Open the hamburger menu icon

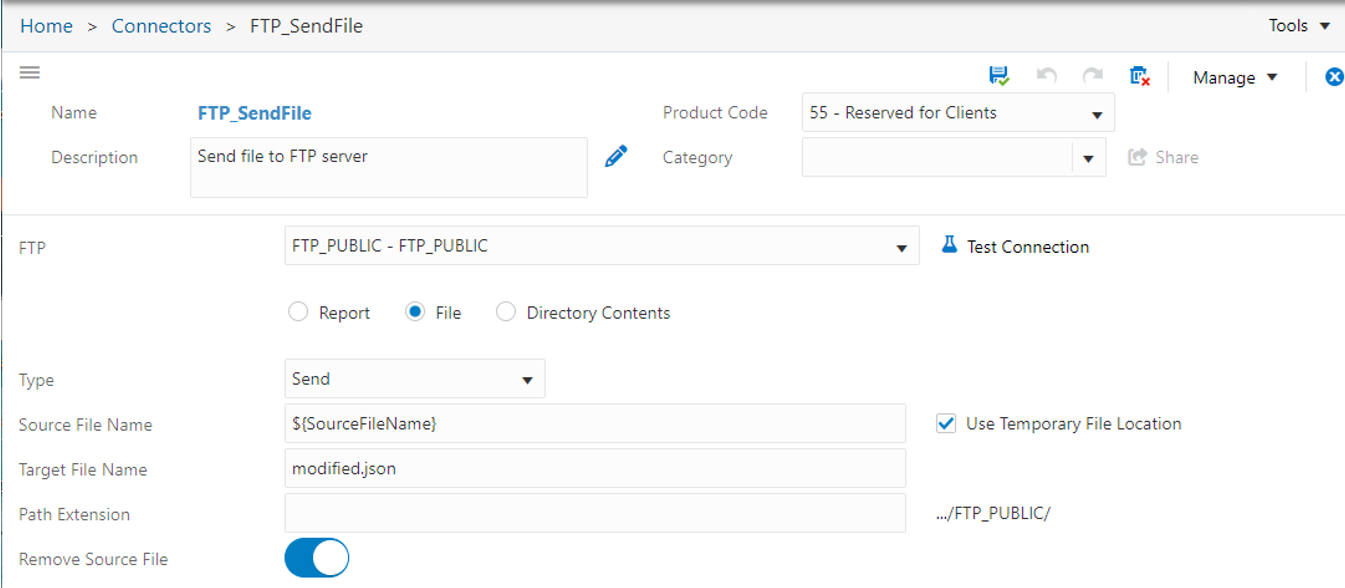tap(29, 72)
